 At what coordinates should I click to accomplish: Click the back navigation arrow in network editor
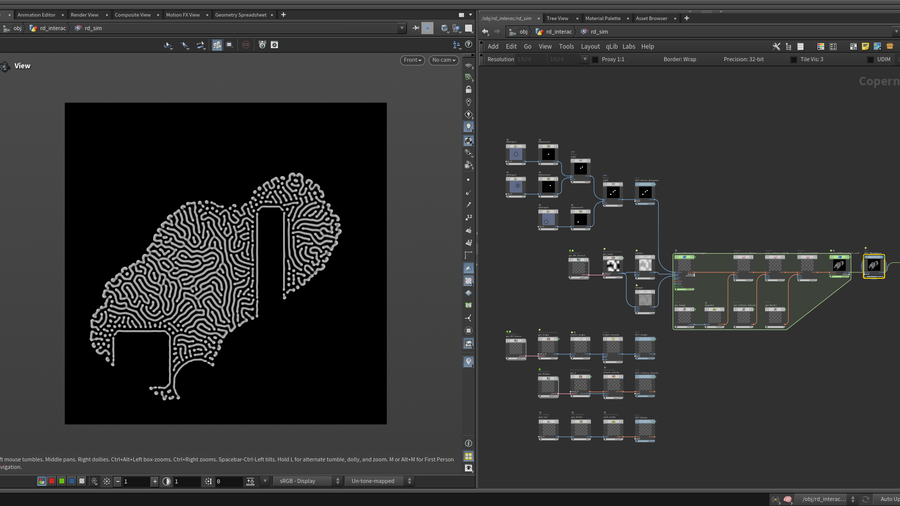tap(485, 32)
